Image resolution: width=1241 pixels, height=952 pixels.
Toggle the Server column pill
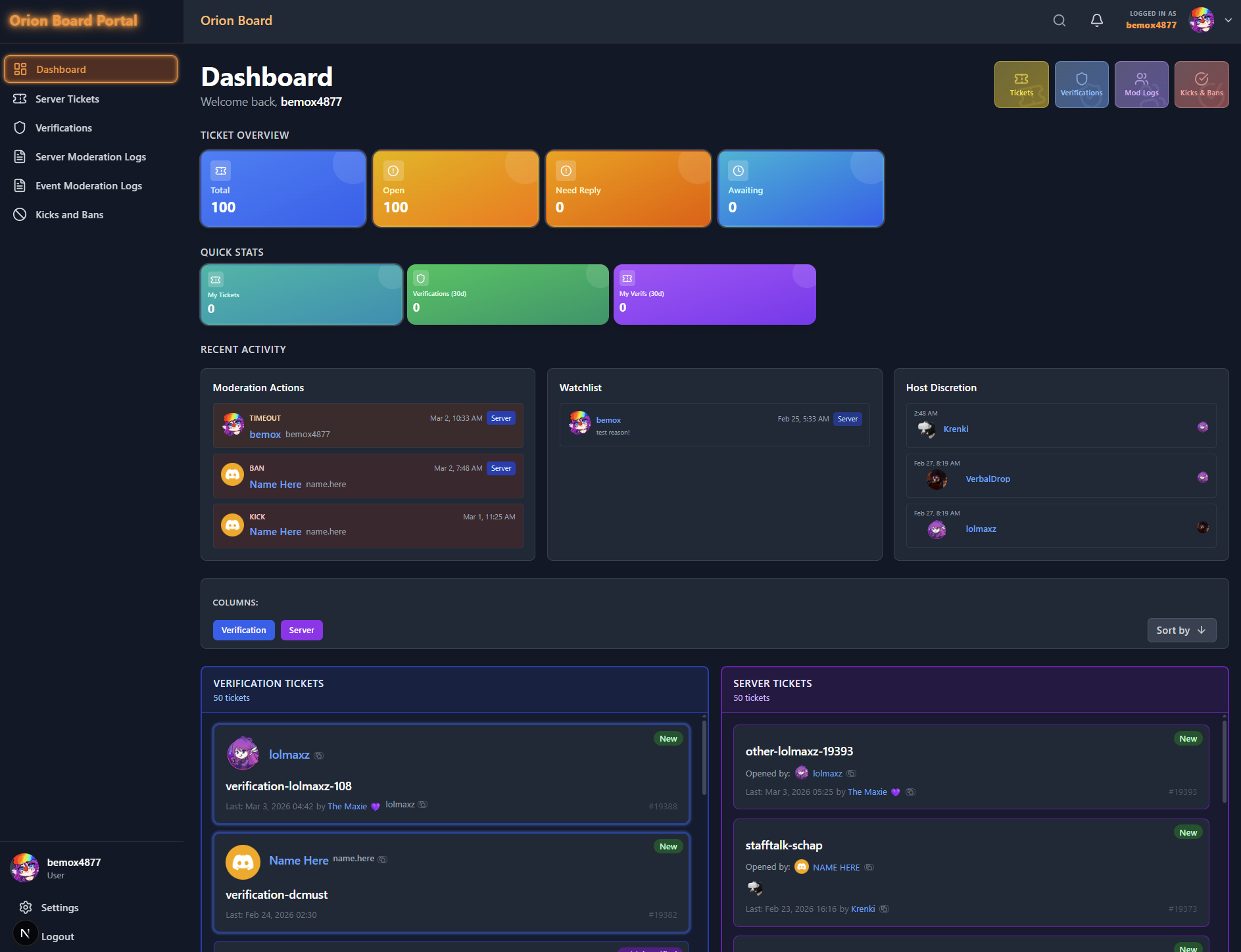(301, 630)
